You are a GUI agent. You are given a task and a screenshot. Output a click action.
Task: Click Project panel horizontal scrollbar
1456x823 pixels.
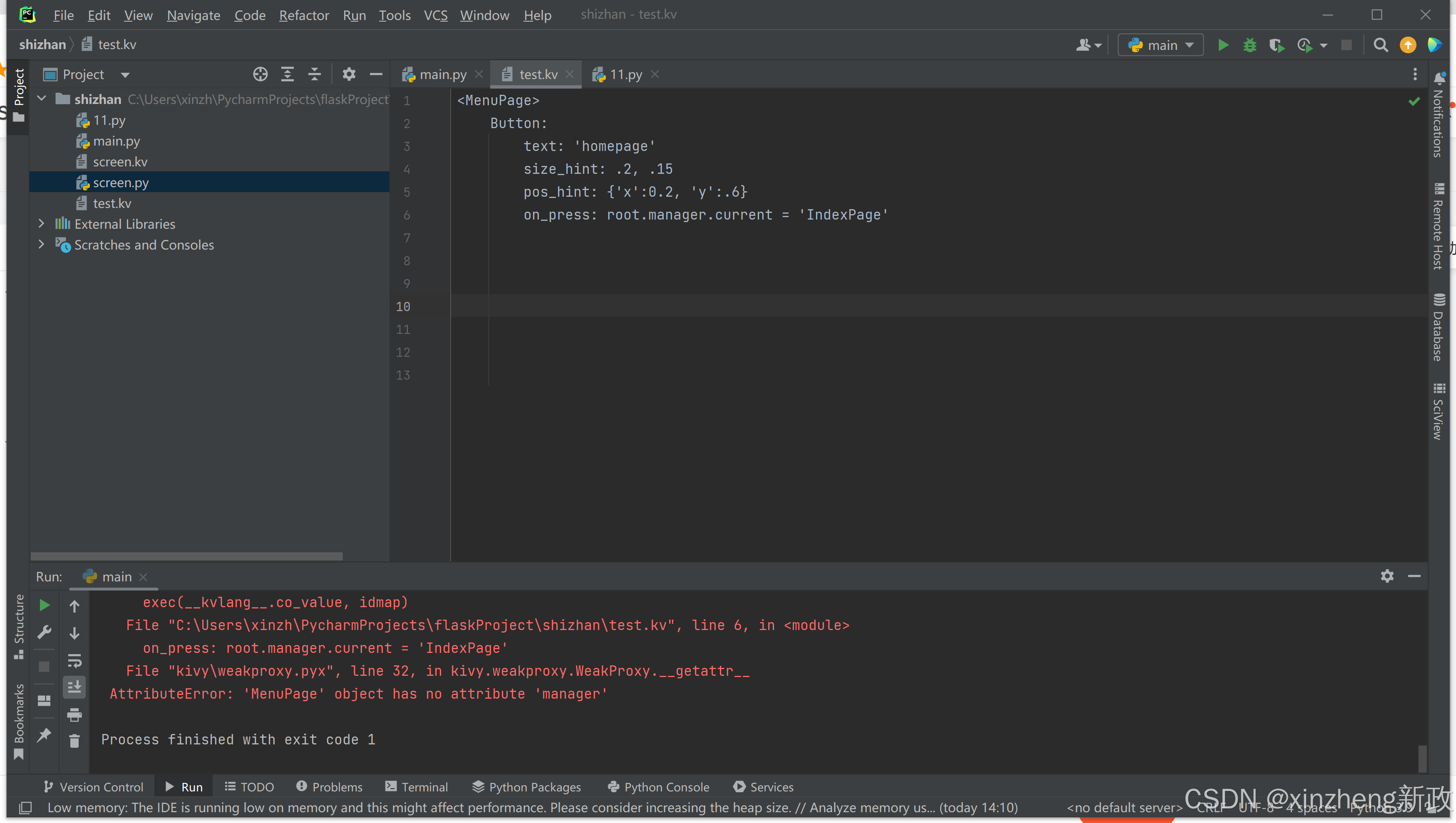pyautogui.click(x=186, y=556)
